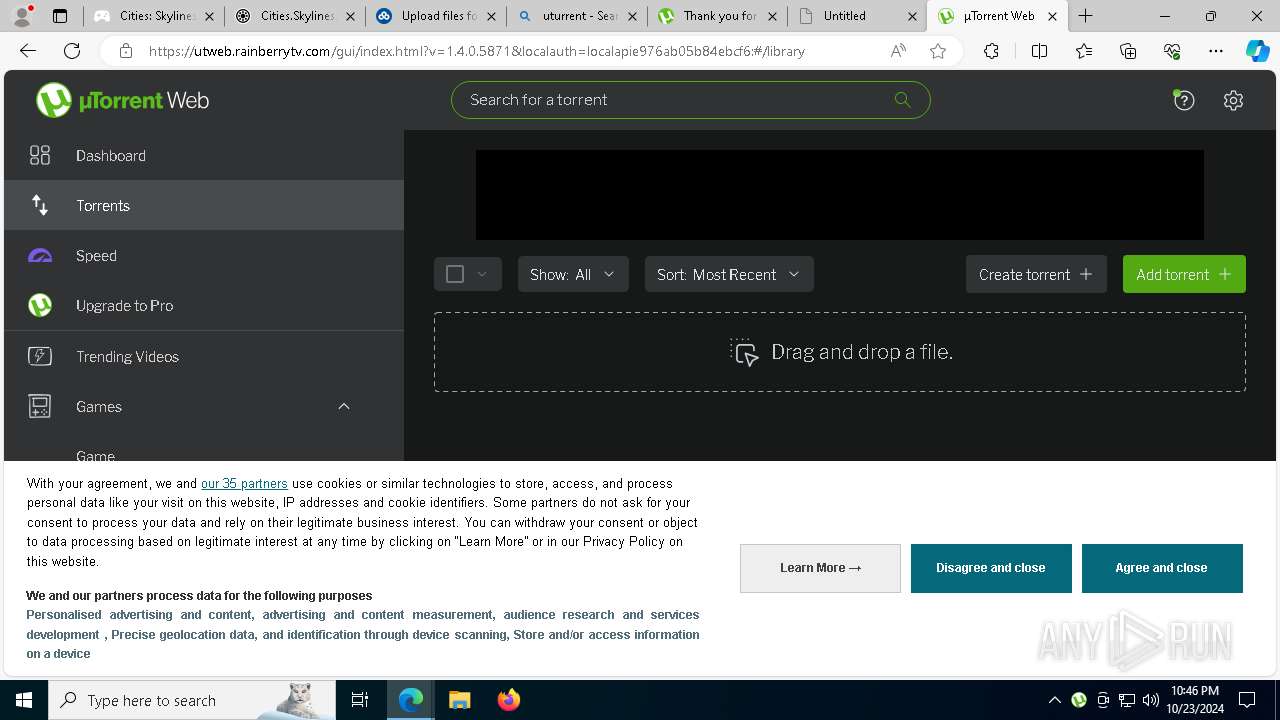
Task: Switch to first Cities: Skylines tab
Action: 154,16
